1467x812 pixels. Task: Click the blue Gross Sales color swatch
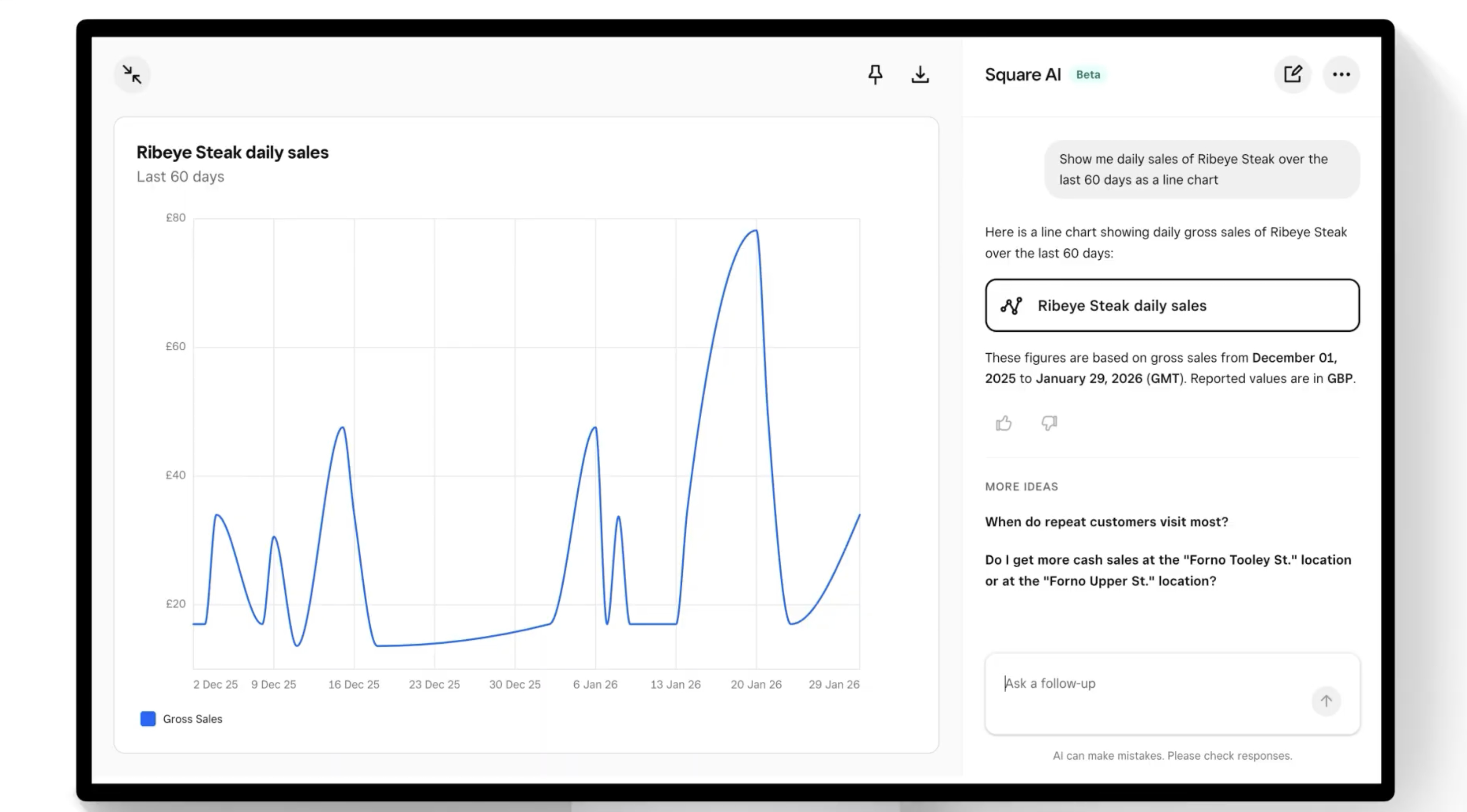tap(147, 718)
